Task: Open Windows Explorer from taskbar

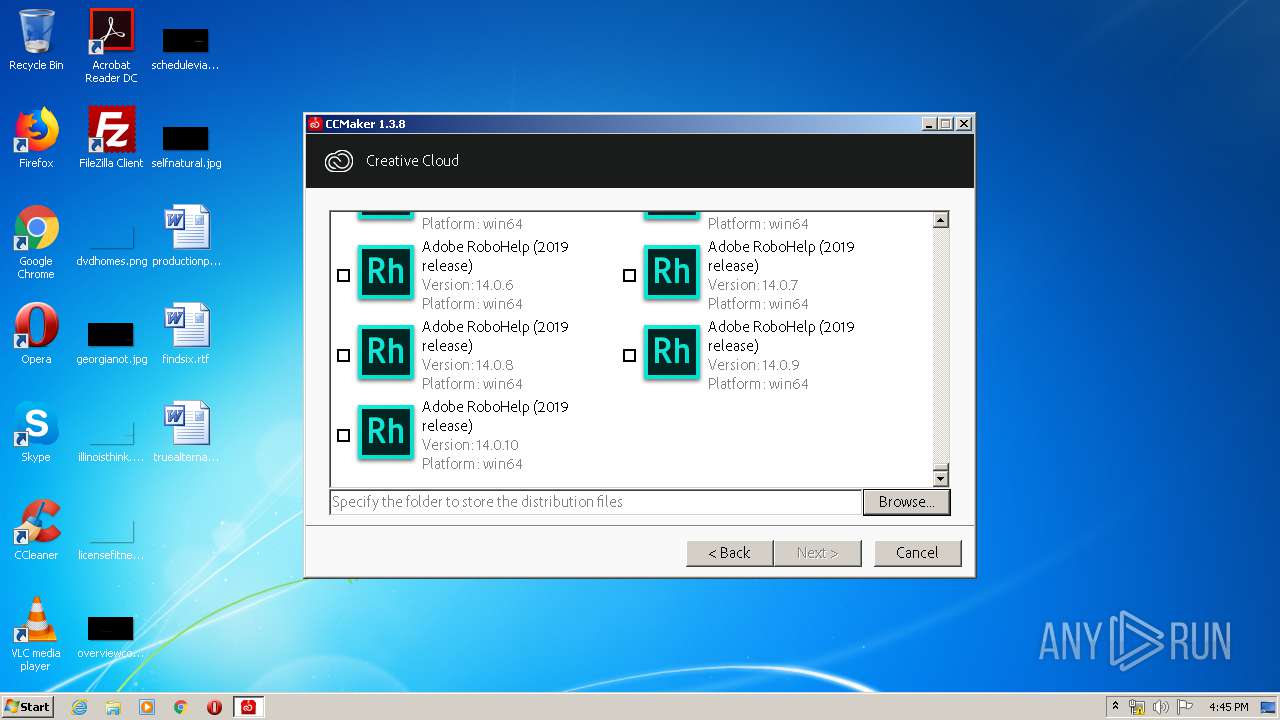Action: pyautogui.click(x=113, y=707)
